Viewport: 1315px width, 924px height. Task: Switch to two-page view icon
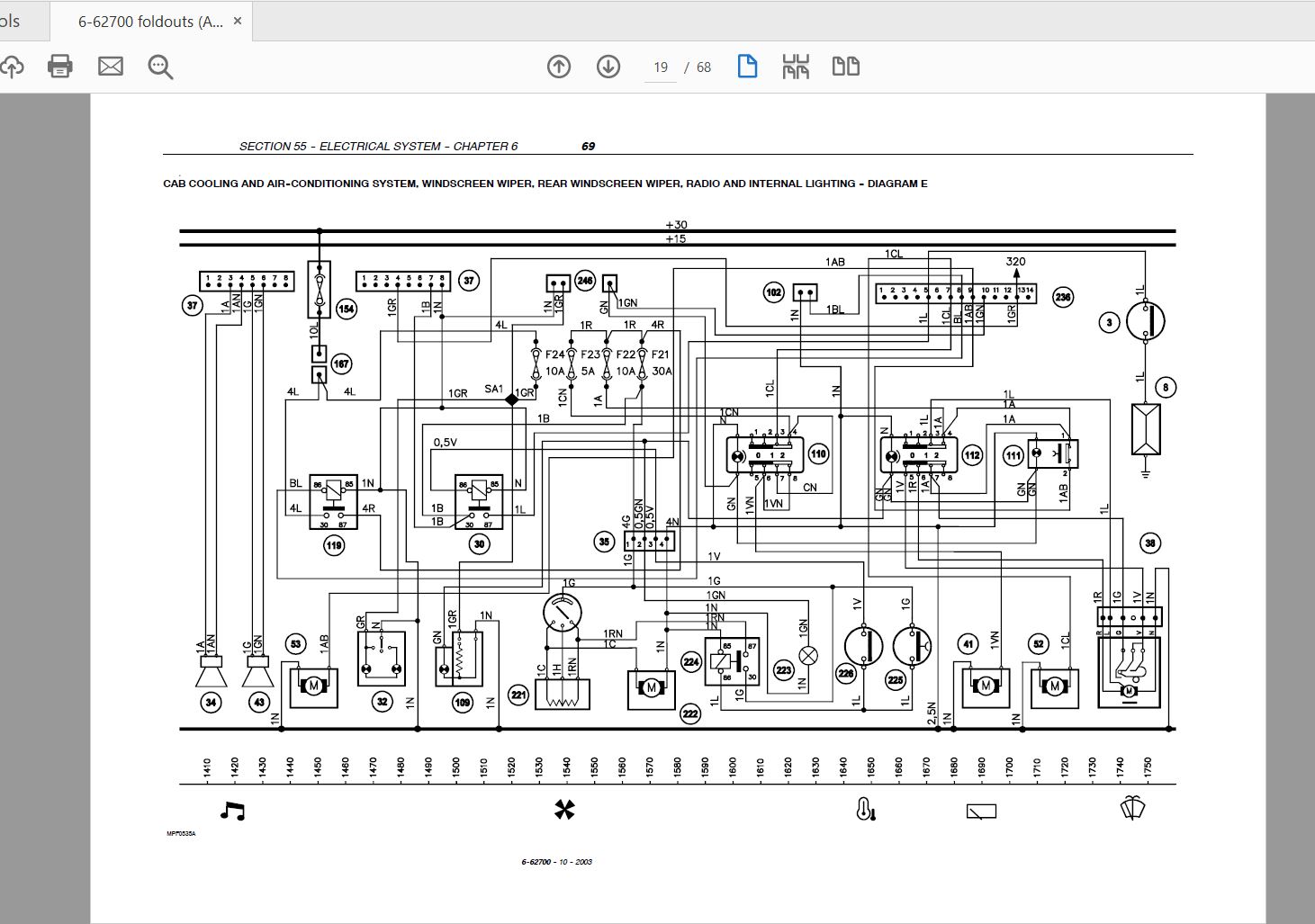(846, 67)
